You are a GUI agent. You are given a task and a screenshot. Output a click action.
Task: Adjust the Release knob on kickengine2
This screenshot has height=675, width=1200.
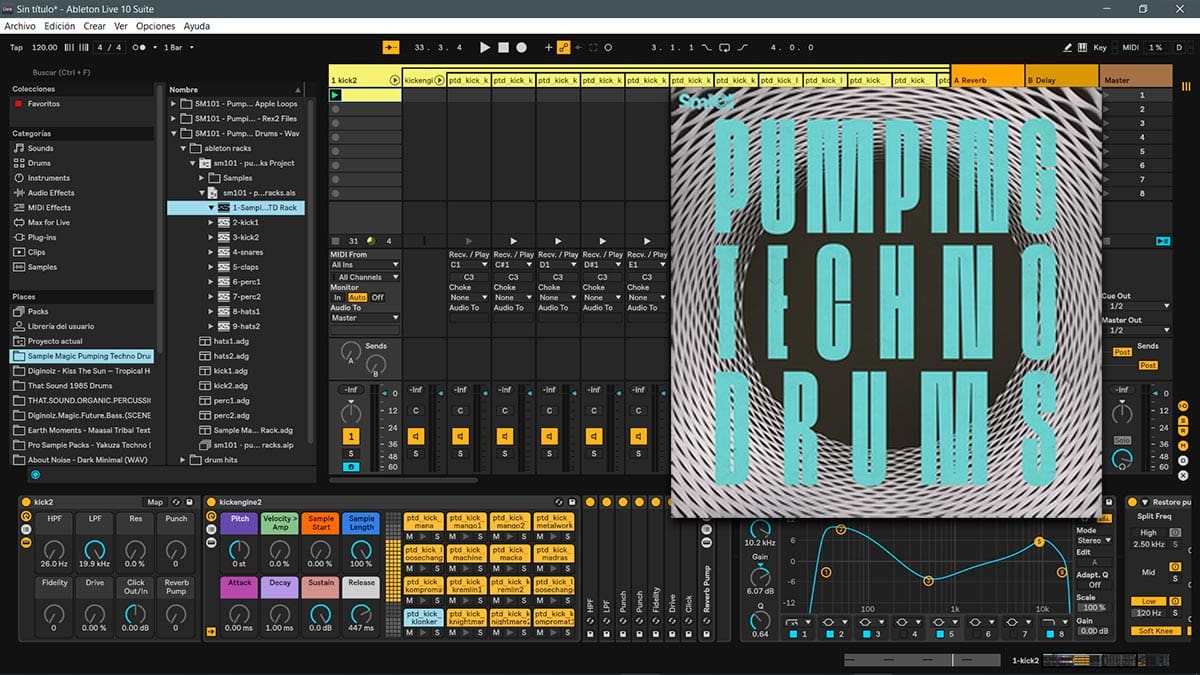(361, 612)
